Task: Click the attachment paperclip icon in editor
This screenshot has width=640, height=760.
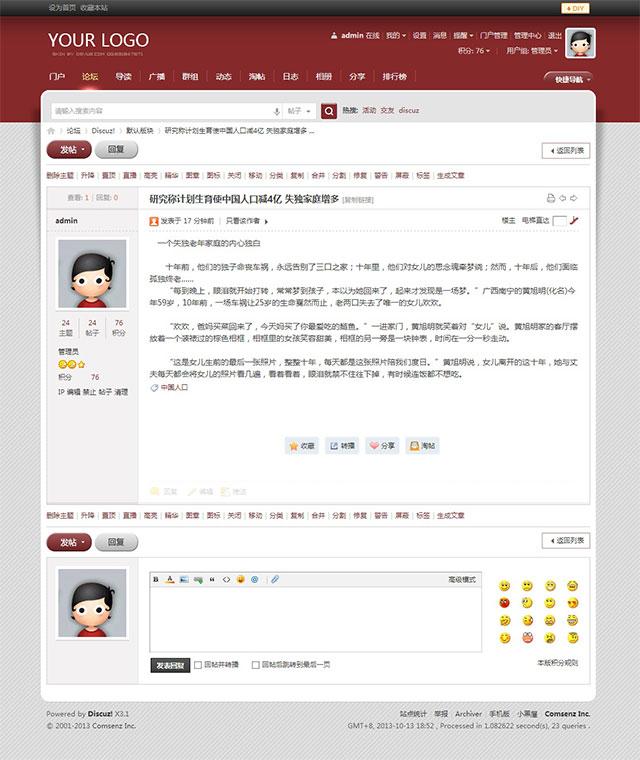Action: click(275, 579)
